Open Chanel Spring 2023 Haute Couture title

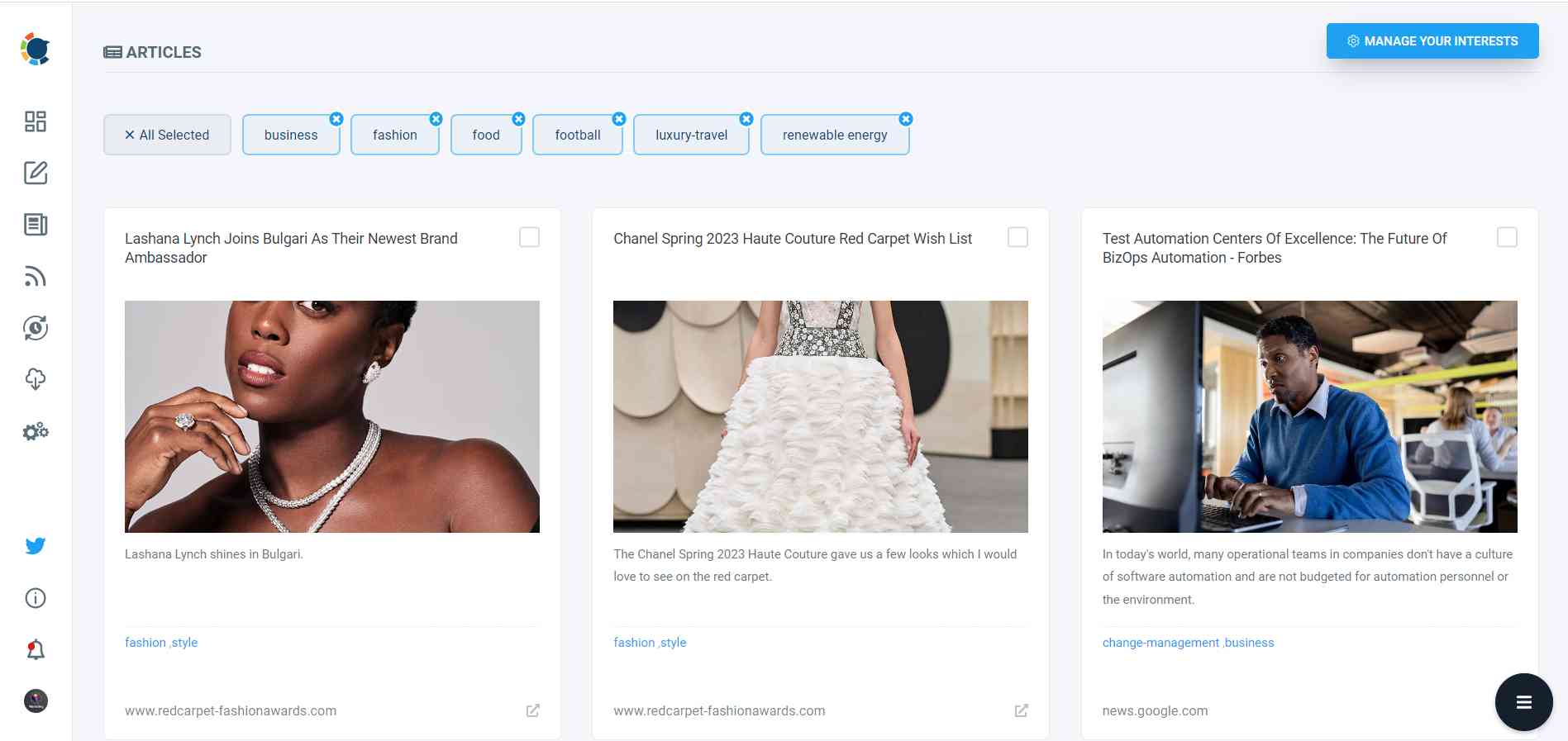pos(793,239)
